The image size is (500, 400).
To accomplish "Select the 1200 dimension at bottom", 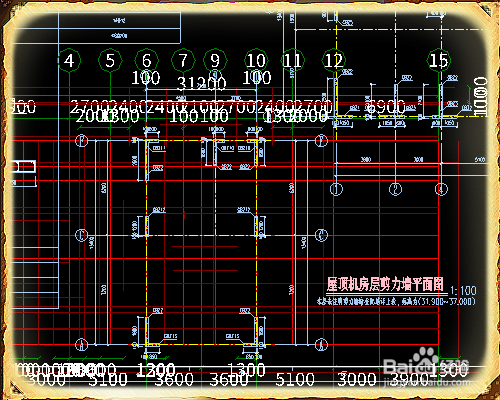I will point(156,370).
